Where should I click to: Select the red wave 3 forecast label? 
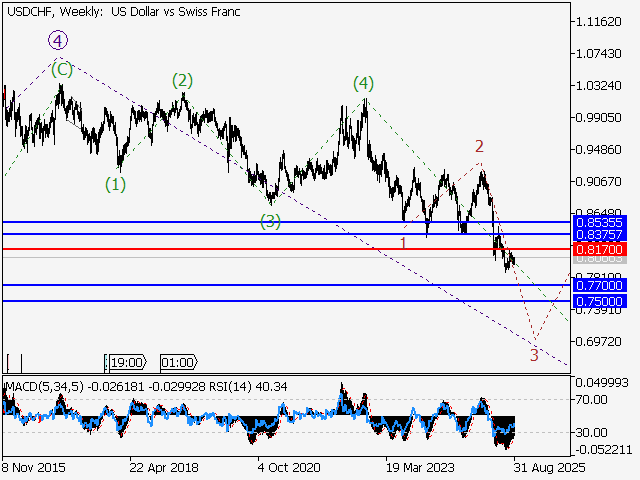pyautogui.click(x=534, y=354)
